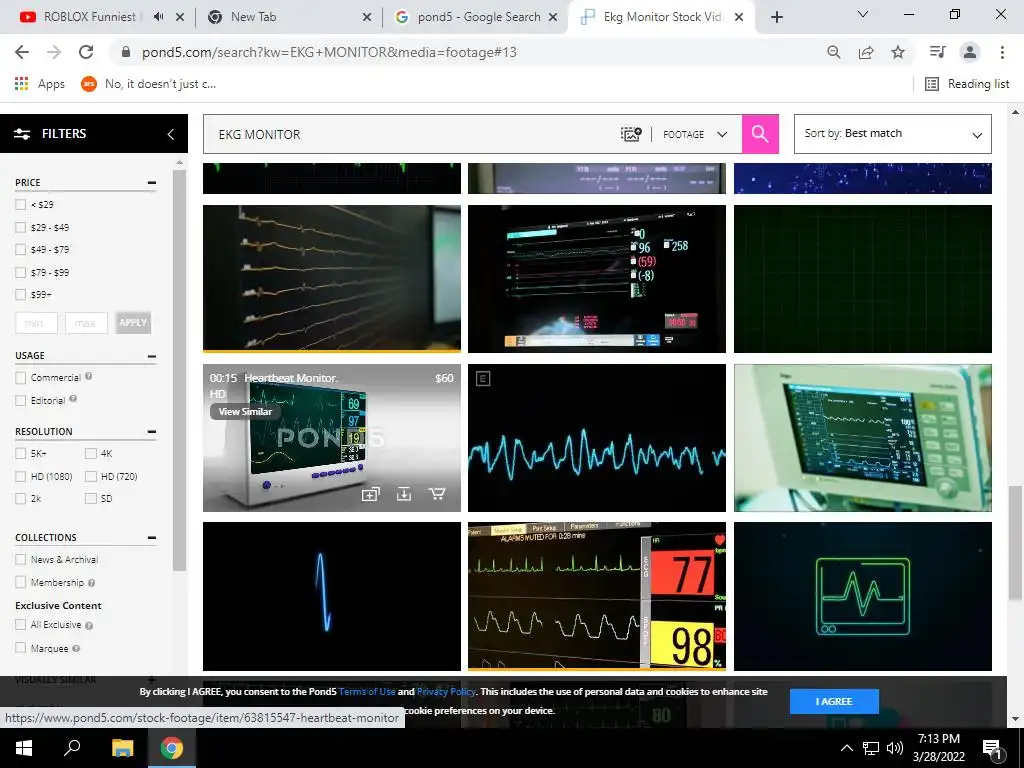Show tab search chevron in Chrome
The width and height of the screenshot is (1024, 768).
pos(863,14)
